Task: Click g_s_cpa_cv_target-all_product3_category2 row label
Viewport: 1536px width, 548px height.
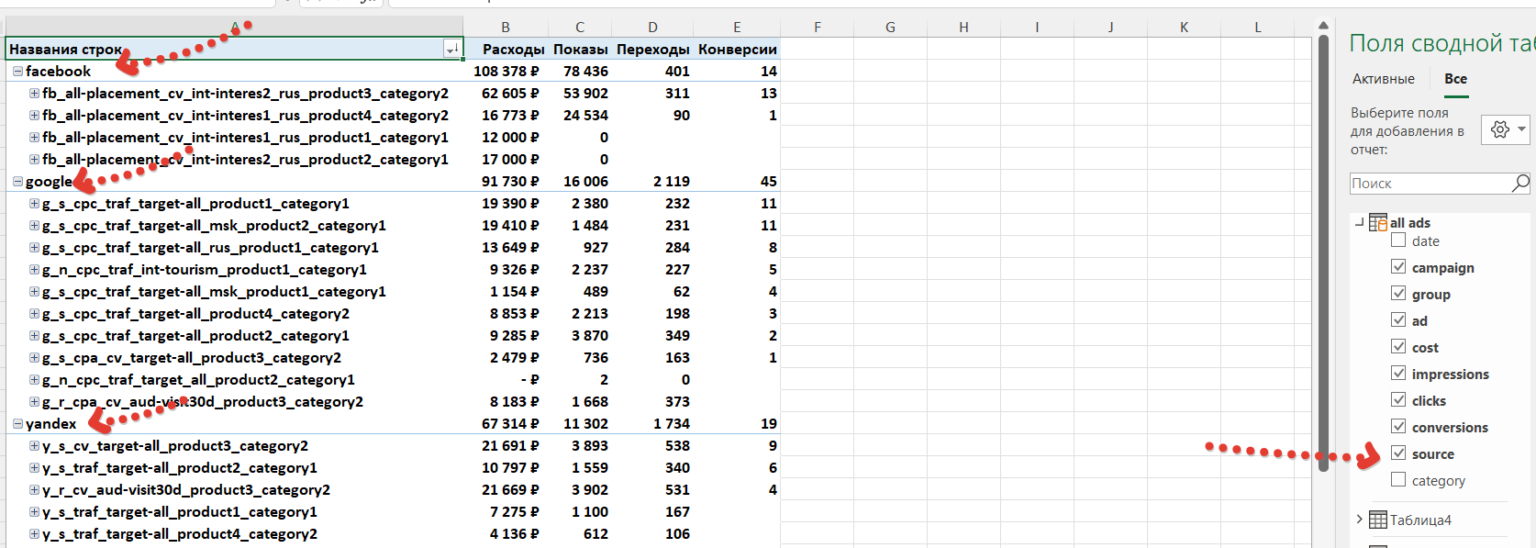Action: 191,358
